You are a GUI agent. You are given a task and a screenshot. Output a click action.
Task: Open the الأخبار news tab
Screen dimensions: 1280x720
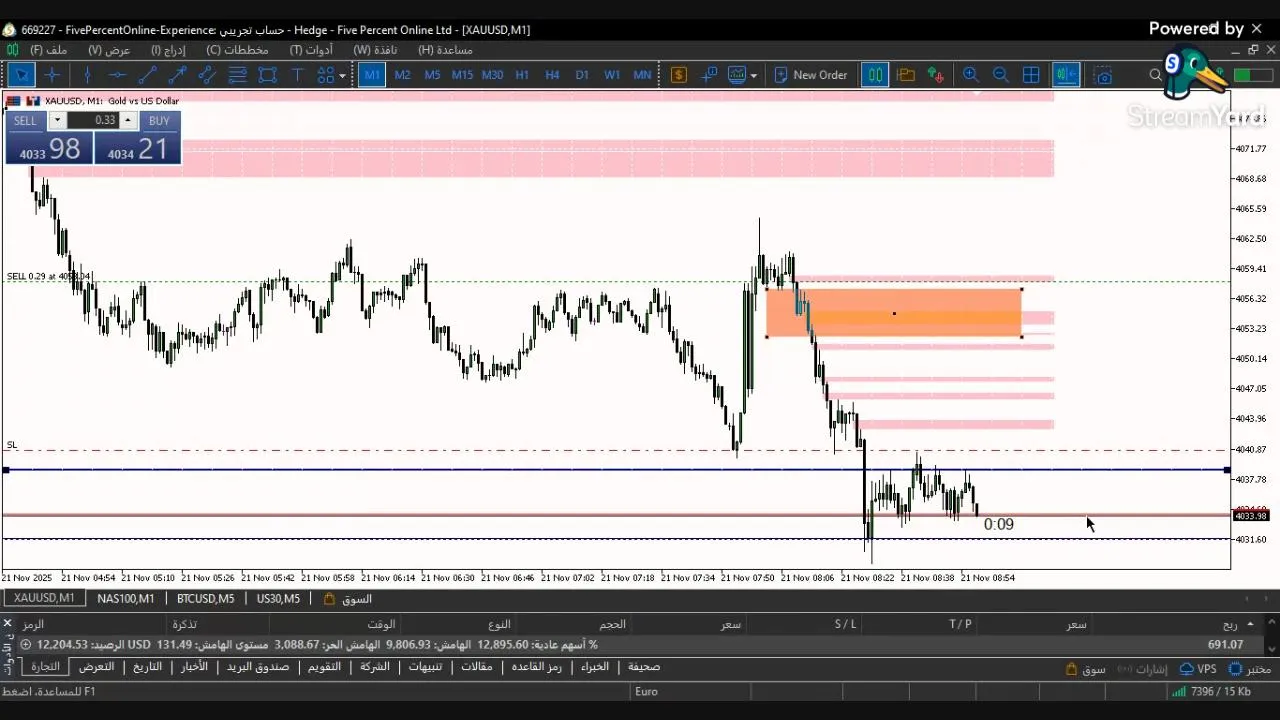coord(194,667)
